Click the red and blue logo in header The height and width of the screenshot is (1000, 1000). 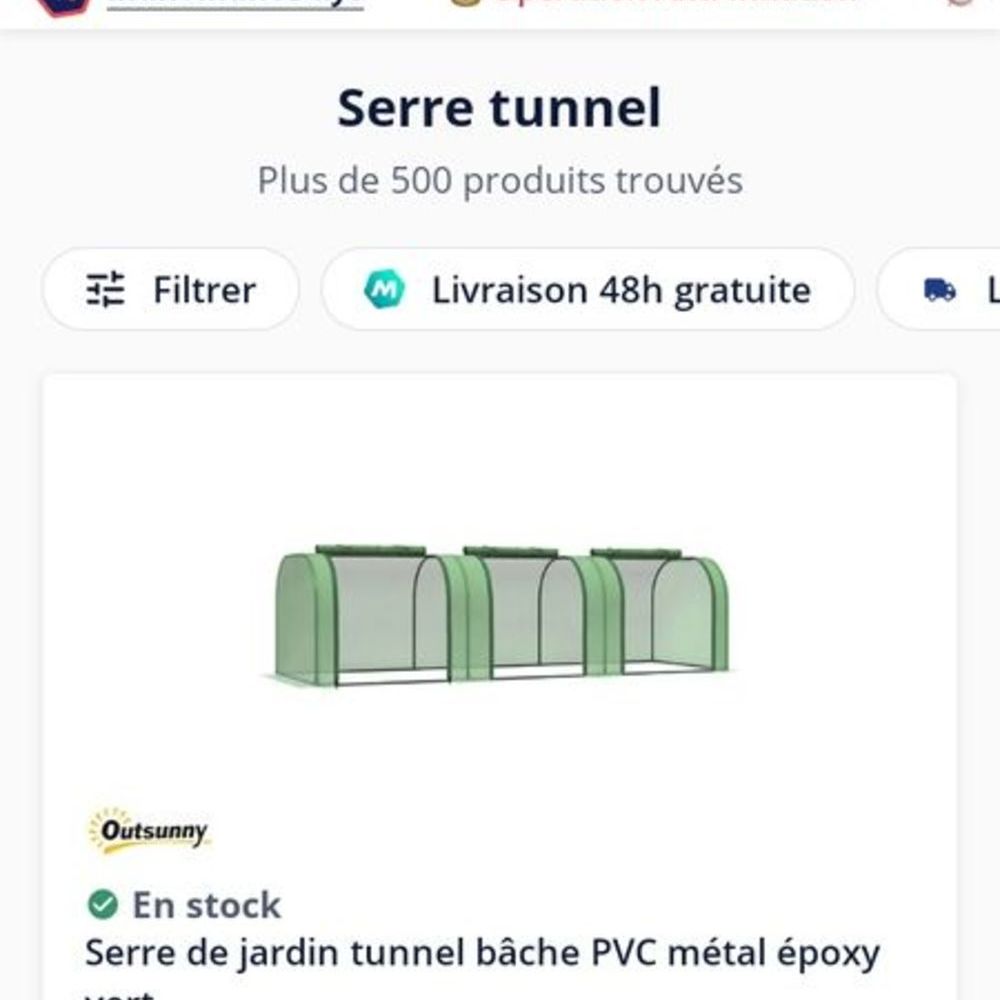(x=65, y=5)
